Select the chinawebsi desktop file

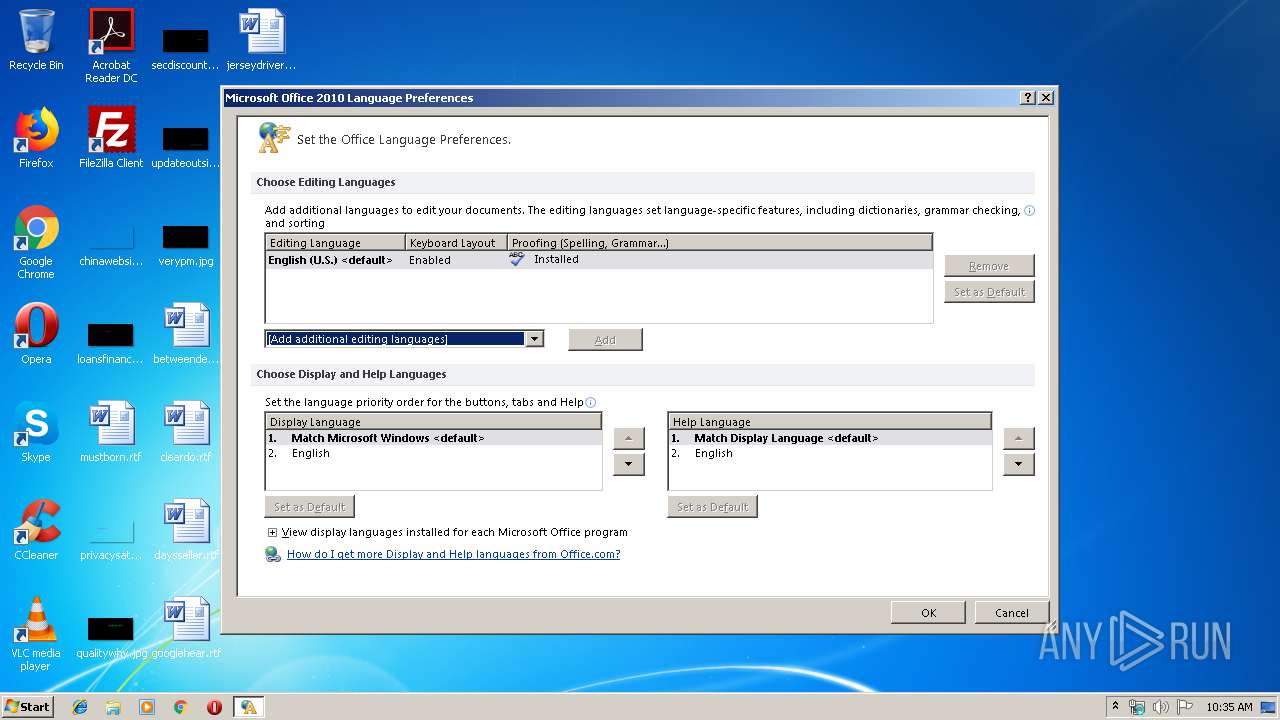111,244
